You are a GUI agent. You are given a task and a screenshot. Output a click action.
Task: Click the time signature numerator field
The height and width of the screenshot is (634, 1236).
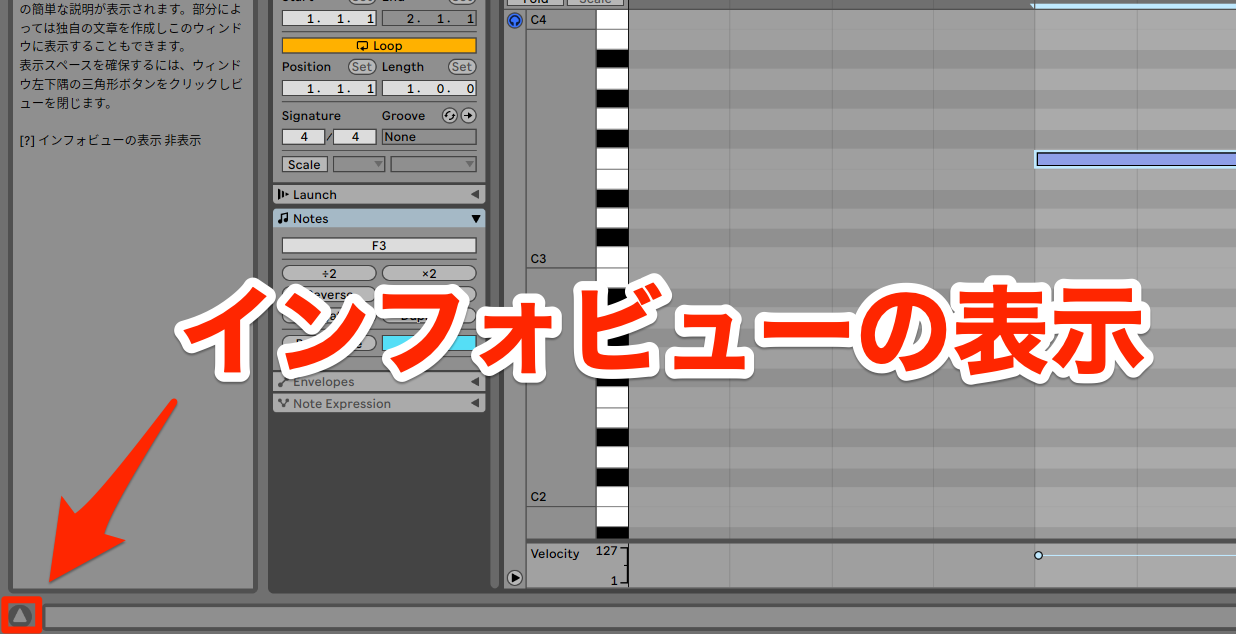(303, 137)
